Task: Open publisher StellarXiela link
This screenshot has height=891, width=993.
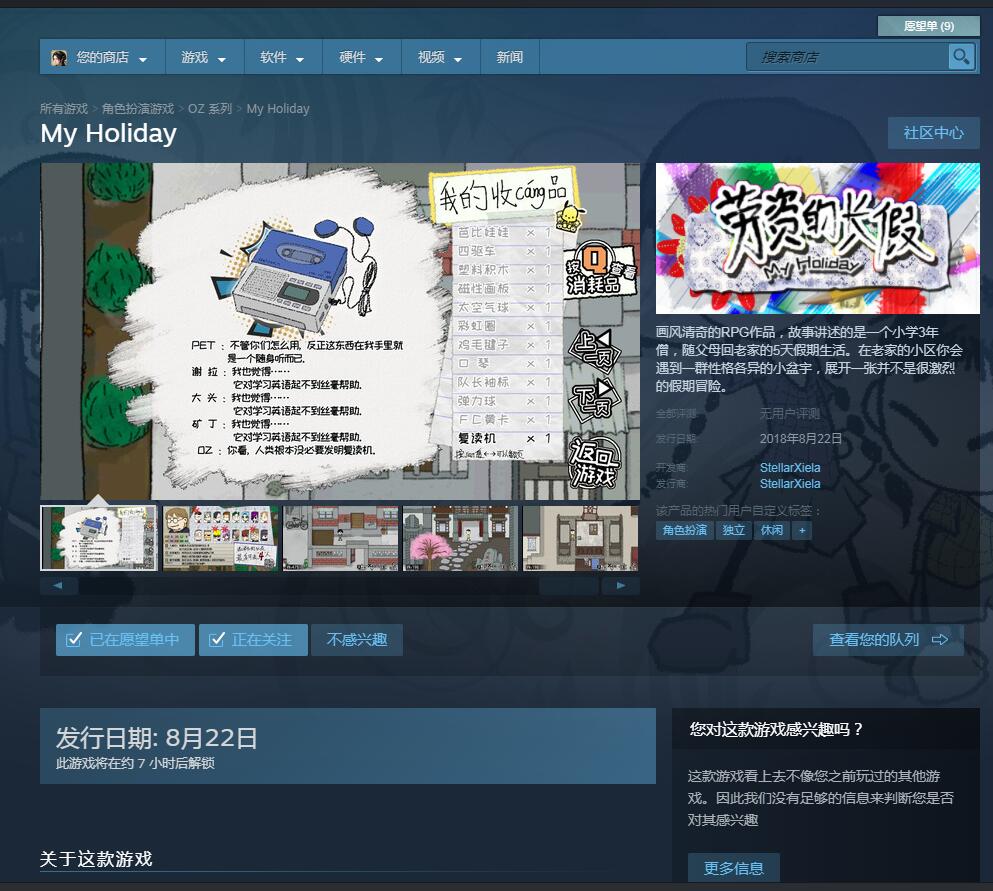Action: point(790,483)
